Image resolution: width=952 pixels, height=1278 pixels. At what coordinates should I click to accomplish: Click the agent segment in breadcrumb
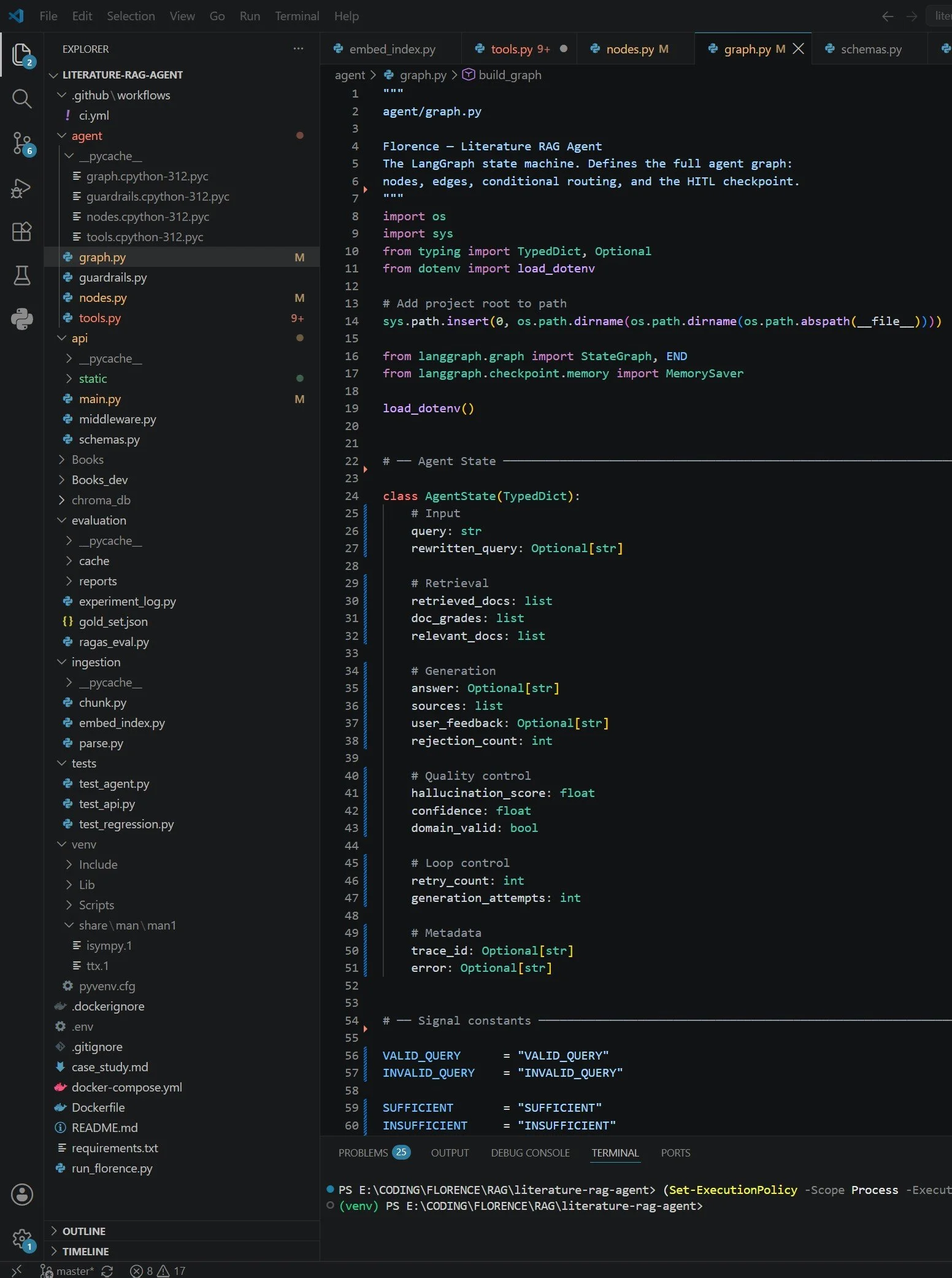coord(350,75)
